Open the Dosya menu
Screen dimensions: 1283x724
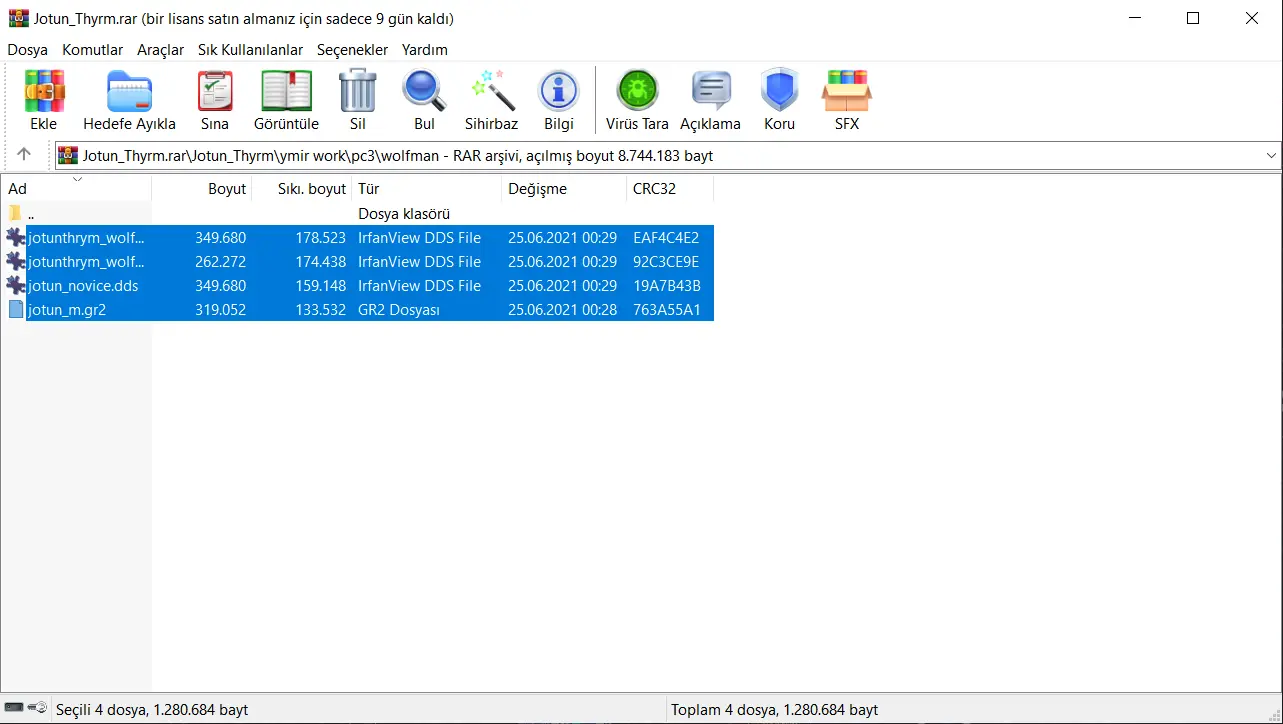click(28, 49)
